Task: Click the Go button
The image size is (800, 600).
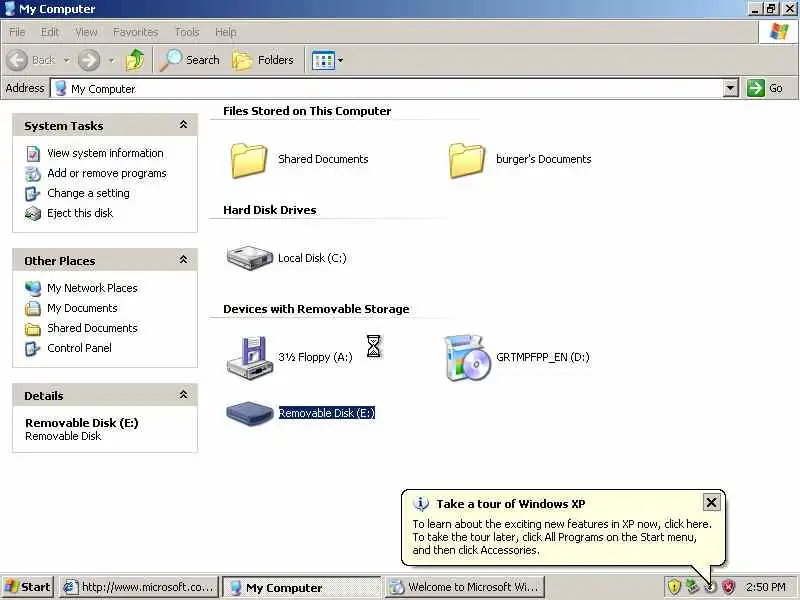Action: [x=765, y=88]
